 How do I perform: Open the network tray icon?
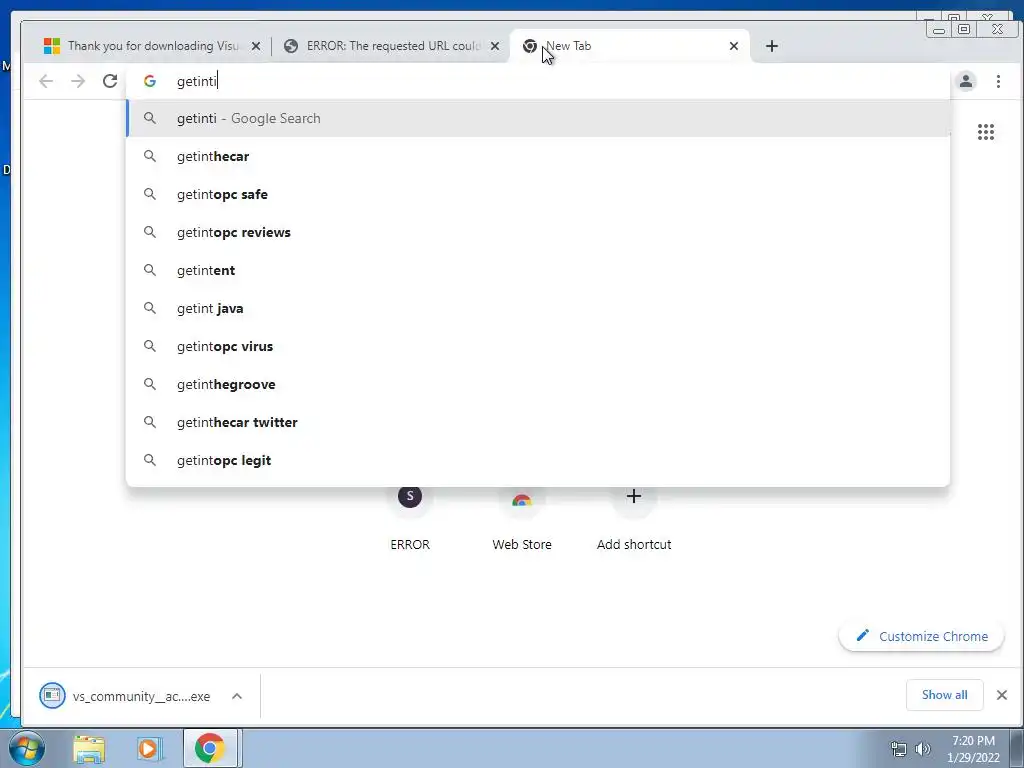click(x=899, y=749)
